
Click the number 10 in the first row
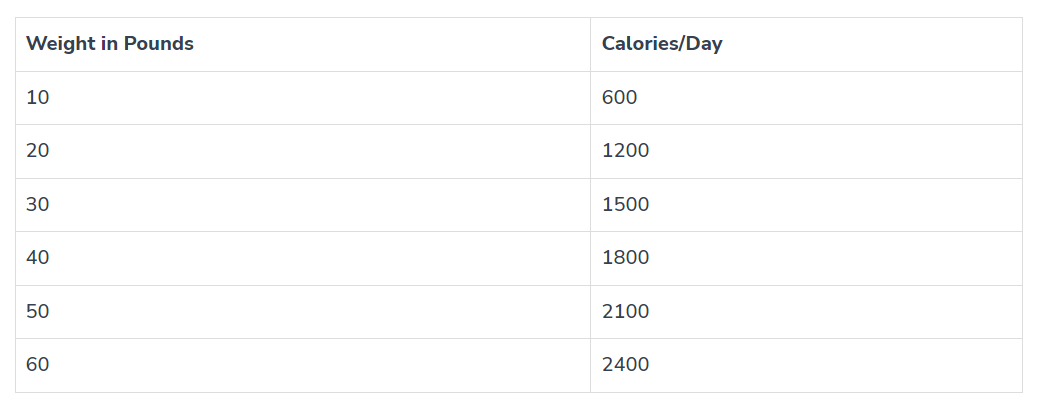[38, 98]
